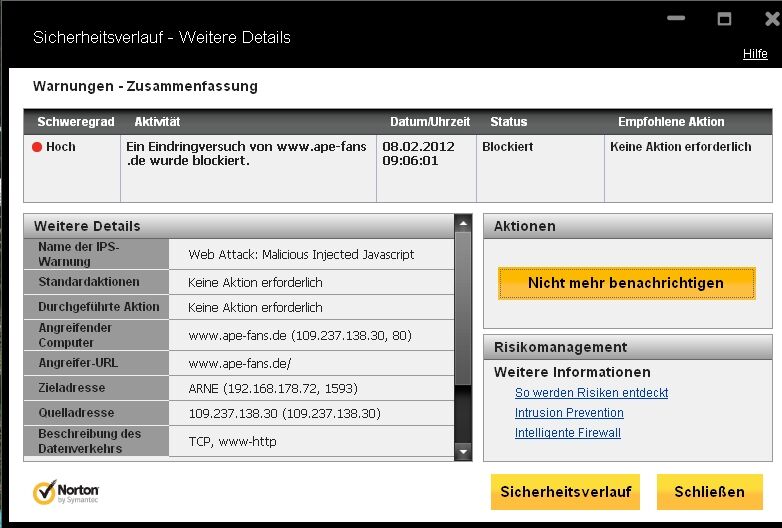
Task: Open the So werden Risiken entdeckt link
Action: [591, 393]
